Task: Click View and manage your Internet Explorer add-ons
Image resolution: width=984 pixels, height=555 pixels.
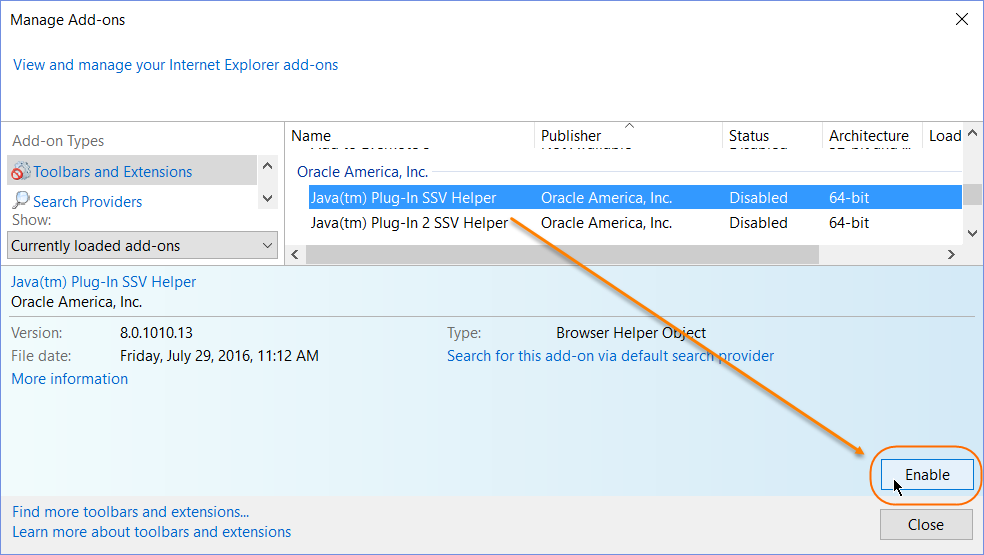Action: 176,65
